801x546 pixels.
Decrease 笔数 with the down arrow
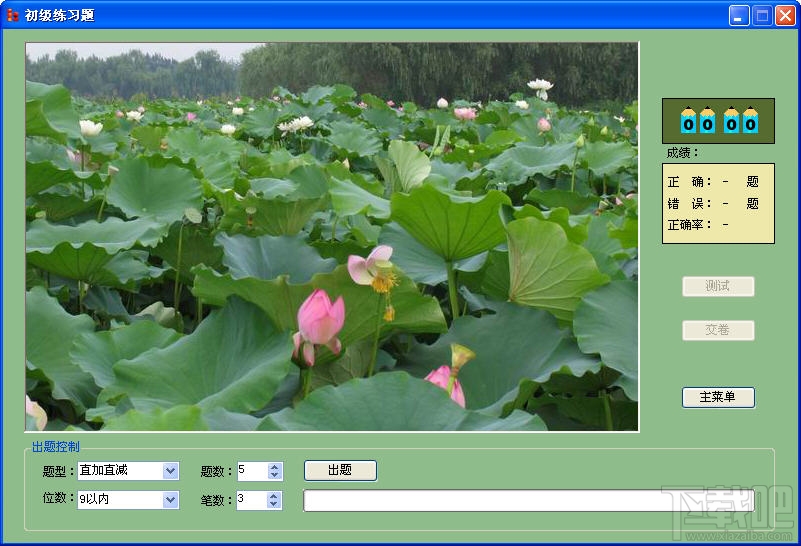pos(274,504)
